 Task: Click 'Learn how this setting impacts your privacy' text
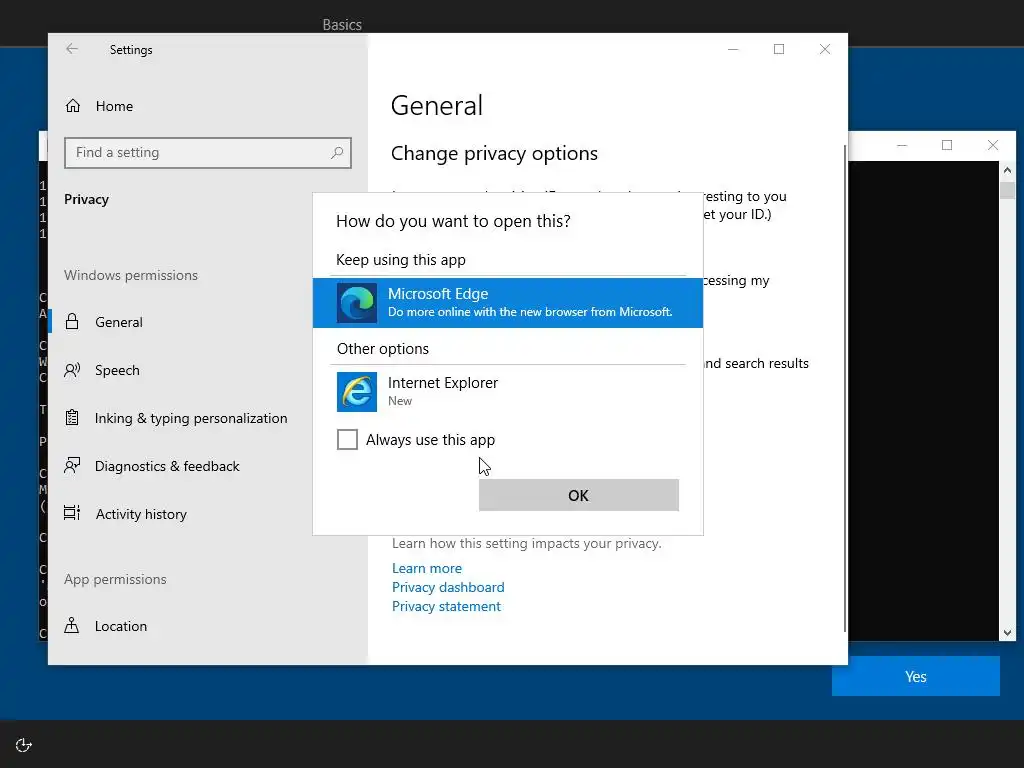coord(526,543)
